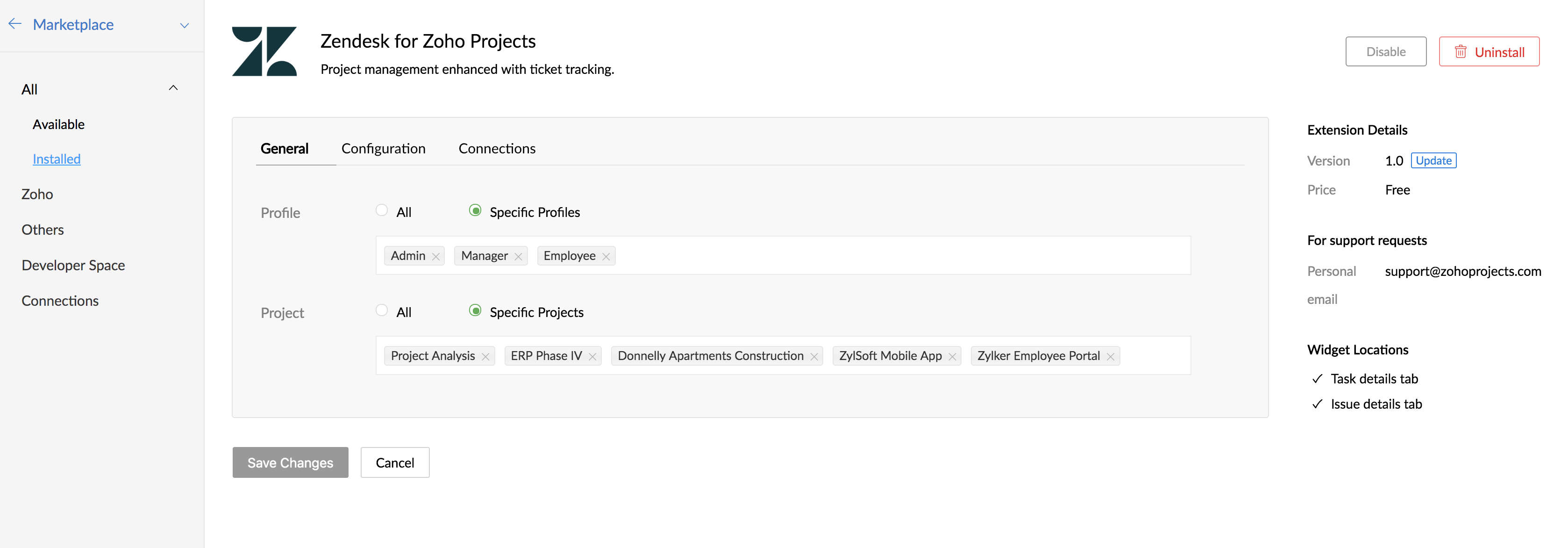The width and height of the screenshot is (1568, 548).
Task: Click the Zylker Employee Portal label
Action: pos(1039,355)
